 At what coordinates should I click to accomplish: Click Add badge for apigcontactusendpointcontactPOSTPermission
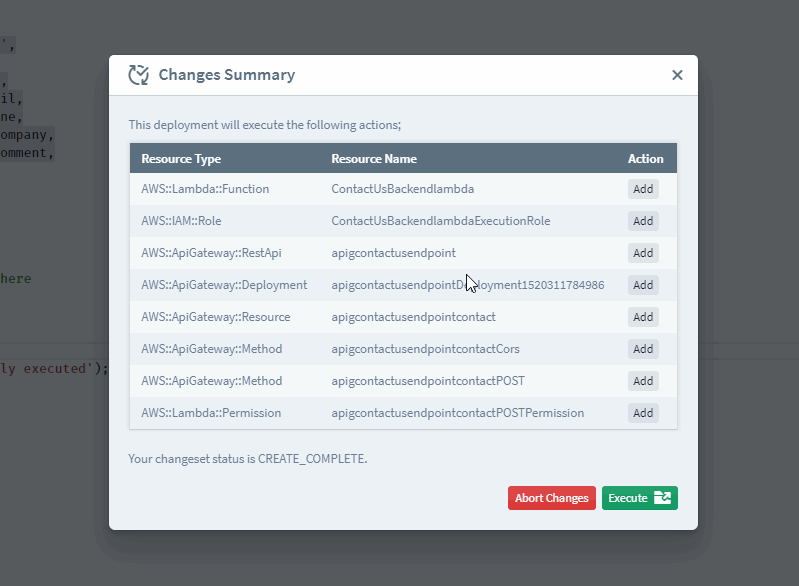pos(643,413)
